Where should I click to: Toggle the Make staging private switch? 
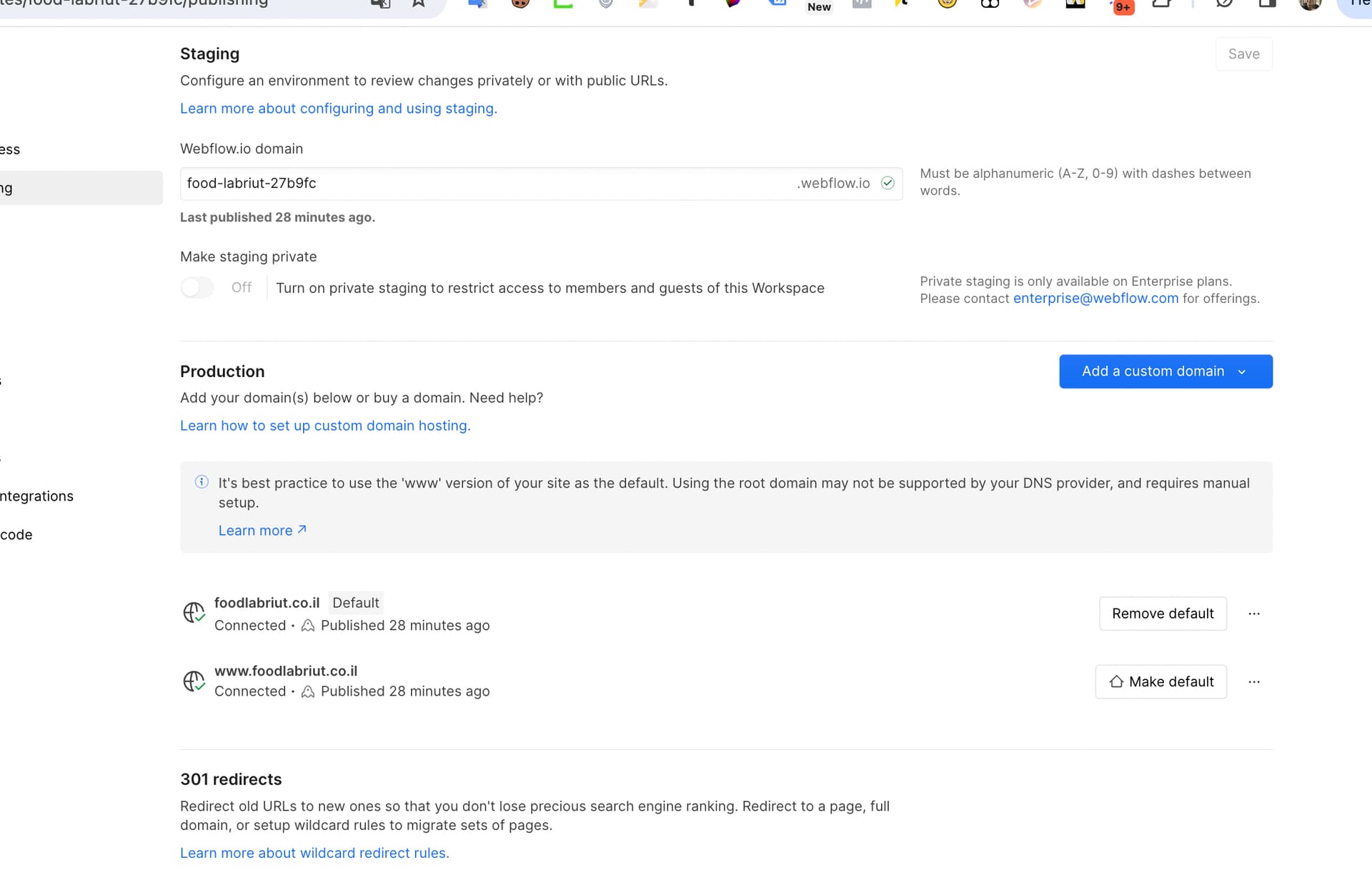[x=197, y=287]
